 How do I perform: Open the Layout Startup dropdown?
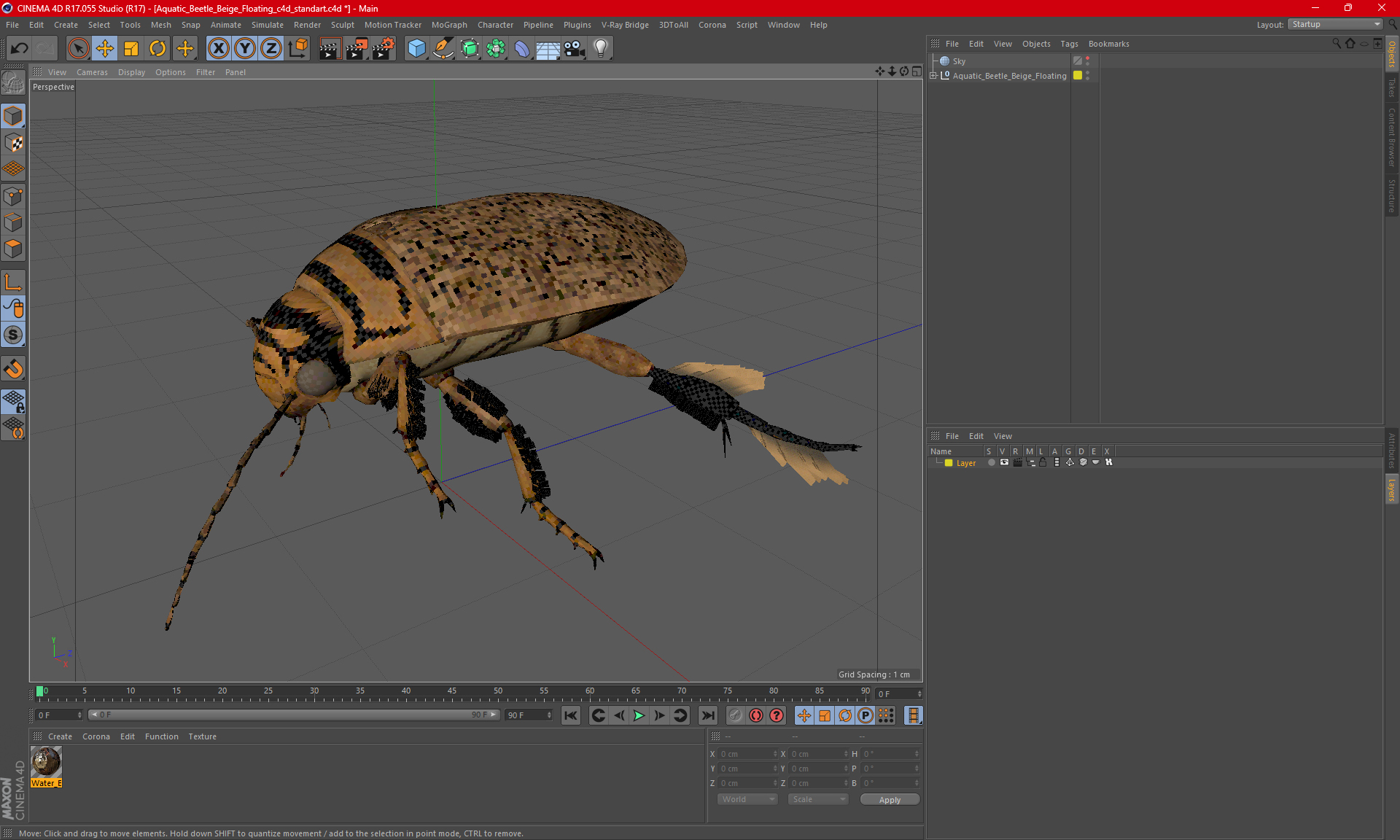pos(1336,24)
